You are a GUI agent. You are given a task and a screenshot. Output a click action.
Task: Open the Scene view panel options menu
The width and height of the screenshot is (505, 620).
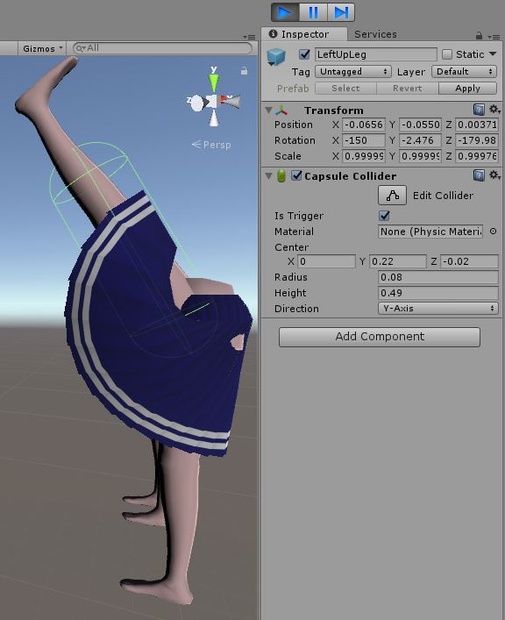click(249, 37)
